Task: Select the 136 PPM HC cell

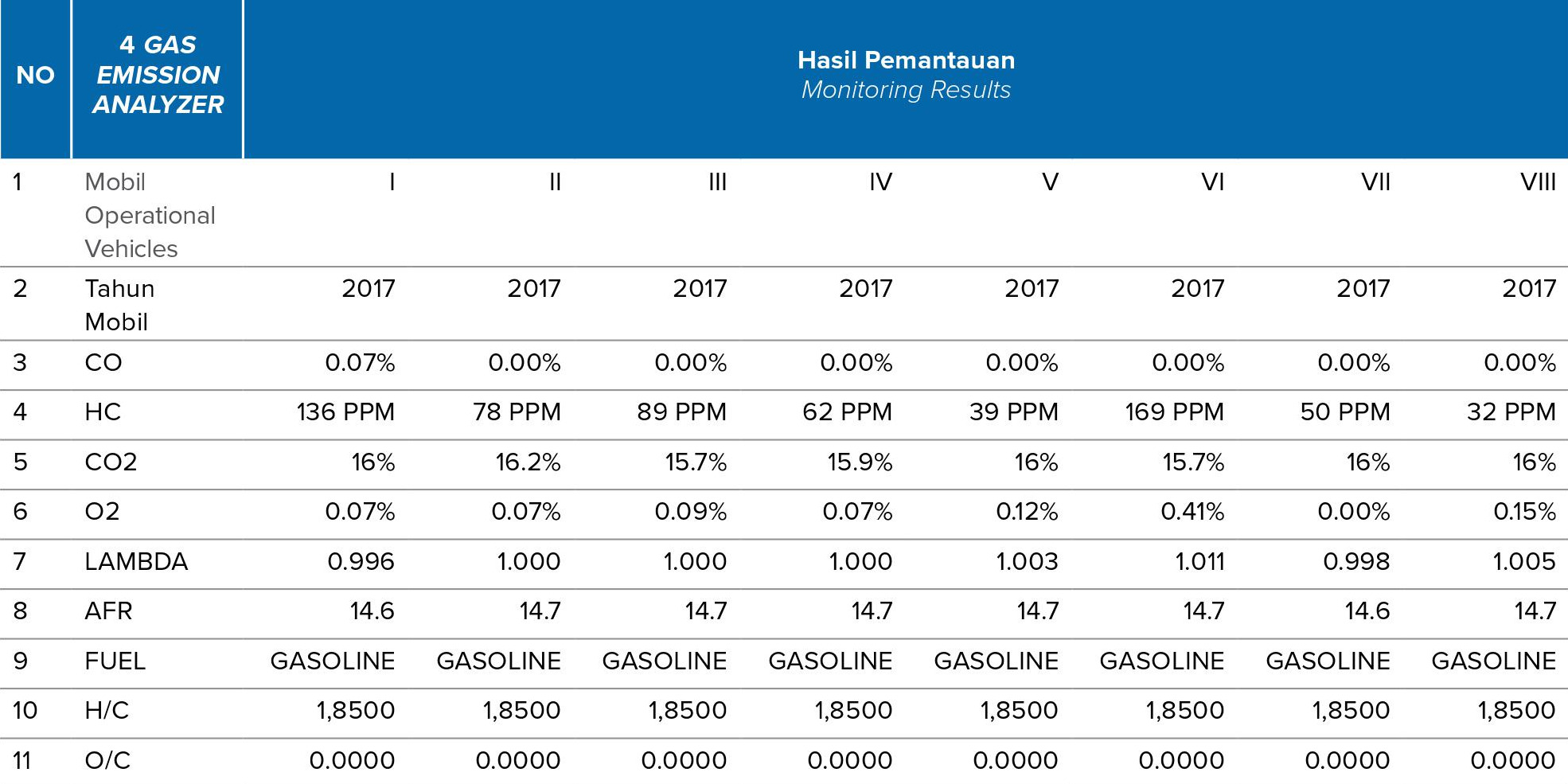Action: click(345, 412)
